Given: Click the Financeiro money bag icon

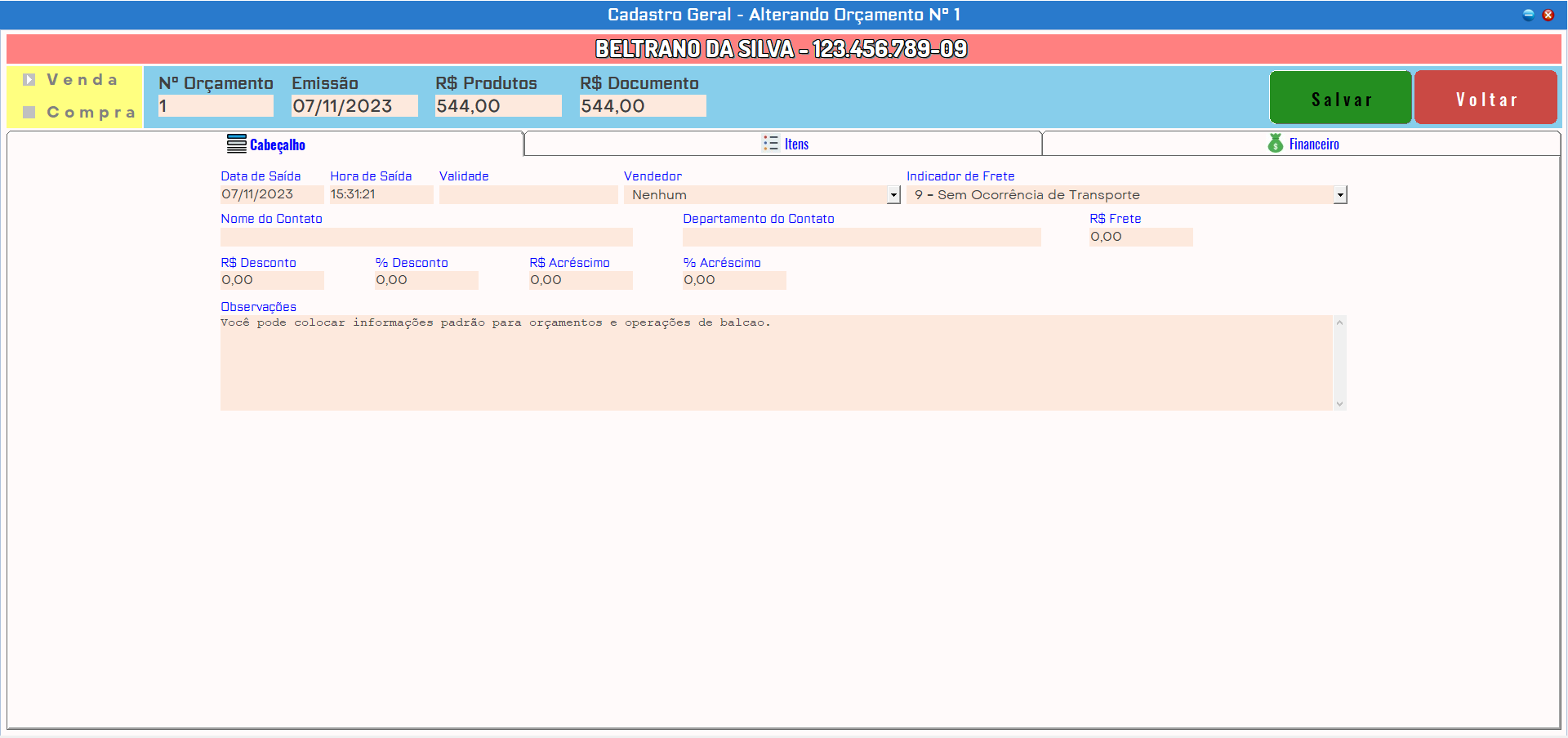Looking at the screenshot, I should [1276, 143].
